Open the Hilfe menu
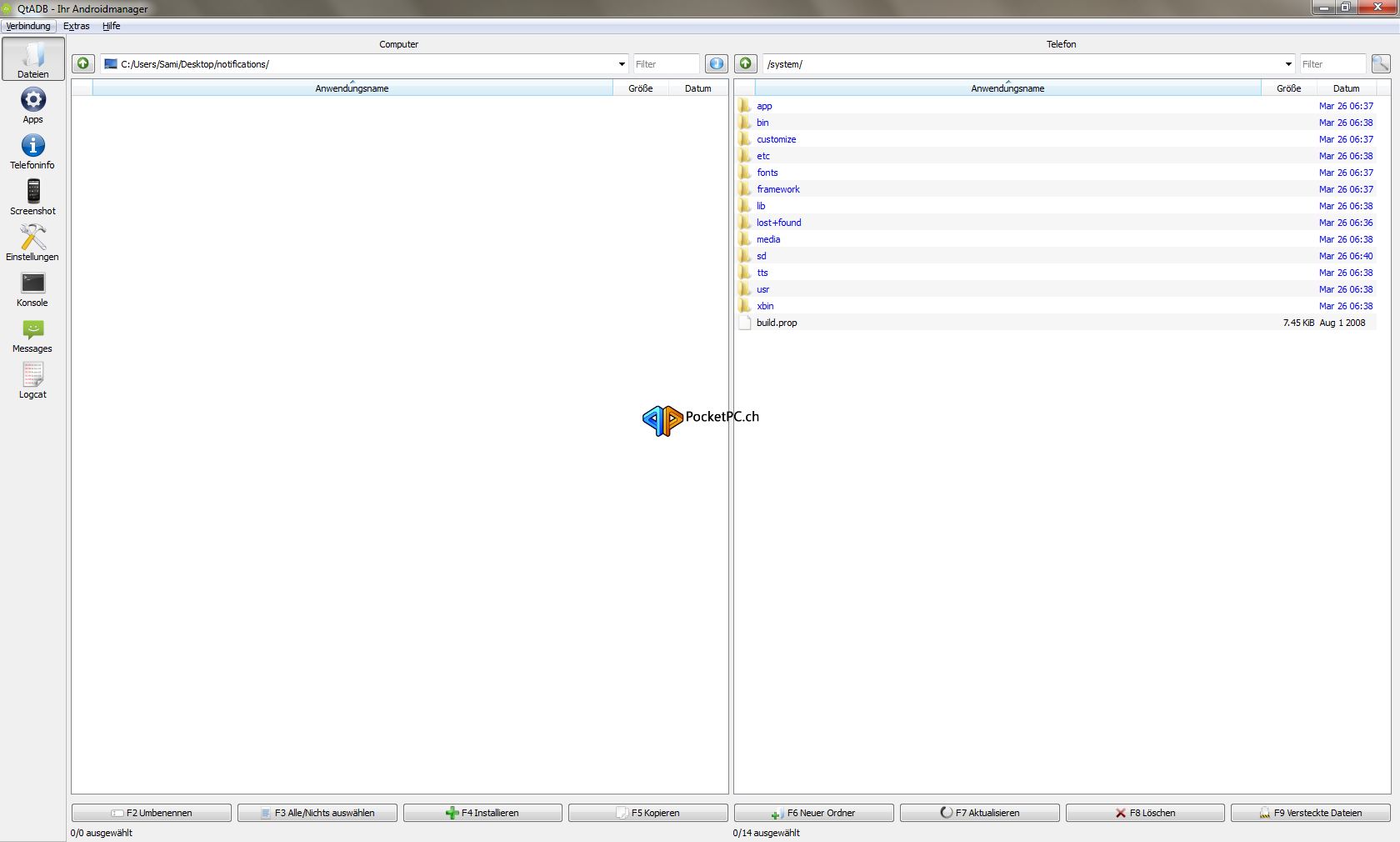The width and height of the screenshot is (1400, 842). pos(112,26)
